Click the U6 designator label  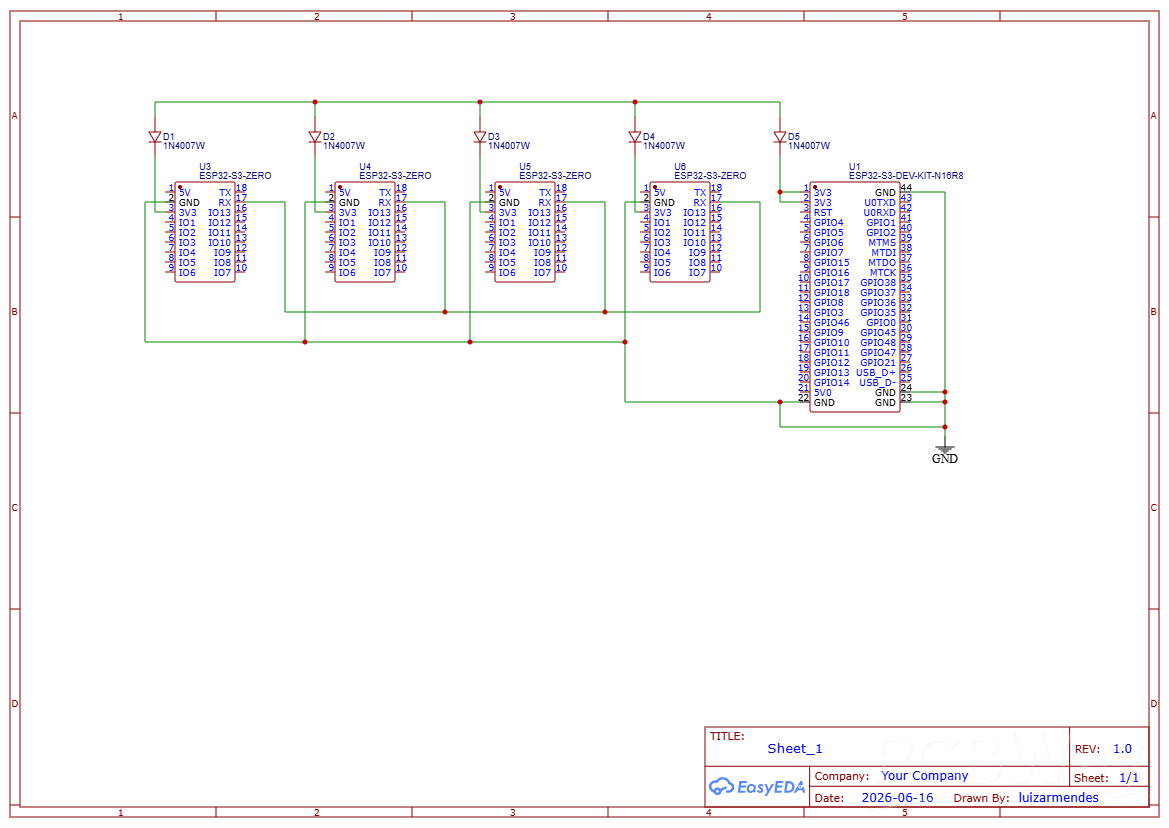pyautogui.click(x=680, y=167)
